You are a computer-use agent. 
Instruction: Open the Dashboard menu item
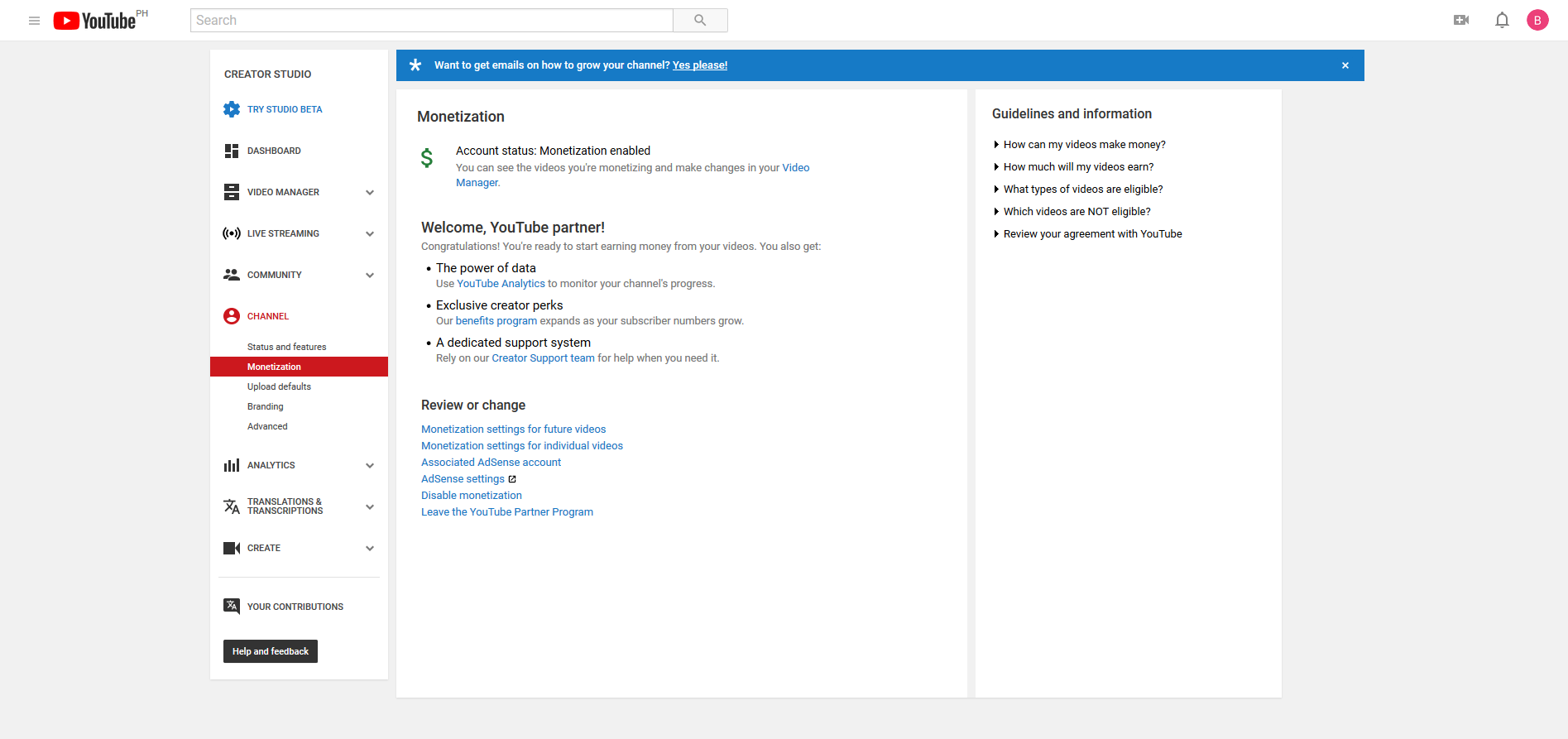tap(274, 151)
